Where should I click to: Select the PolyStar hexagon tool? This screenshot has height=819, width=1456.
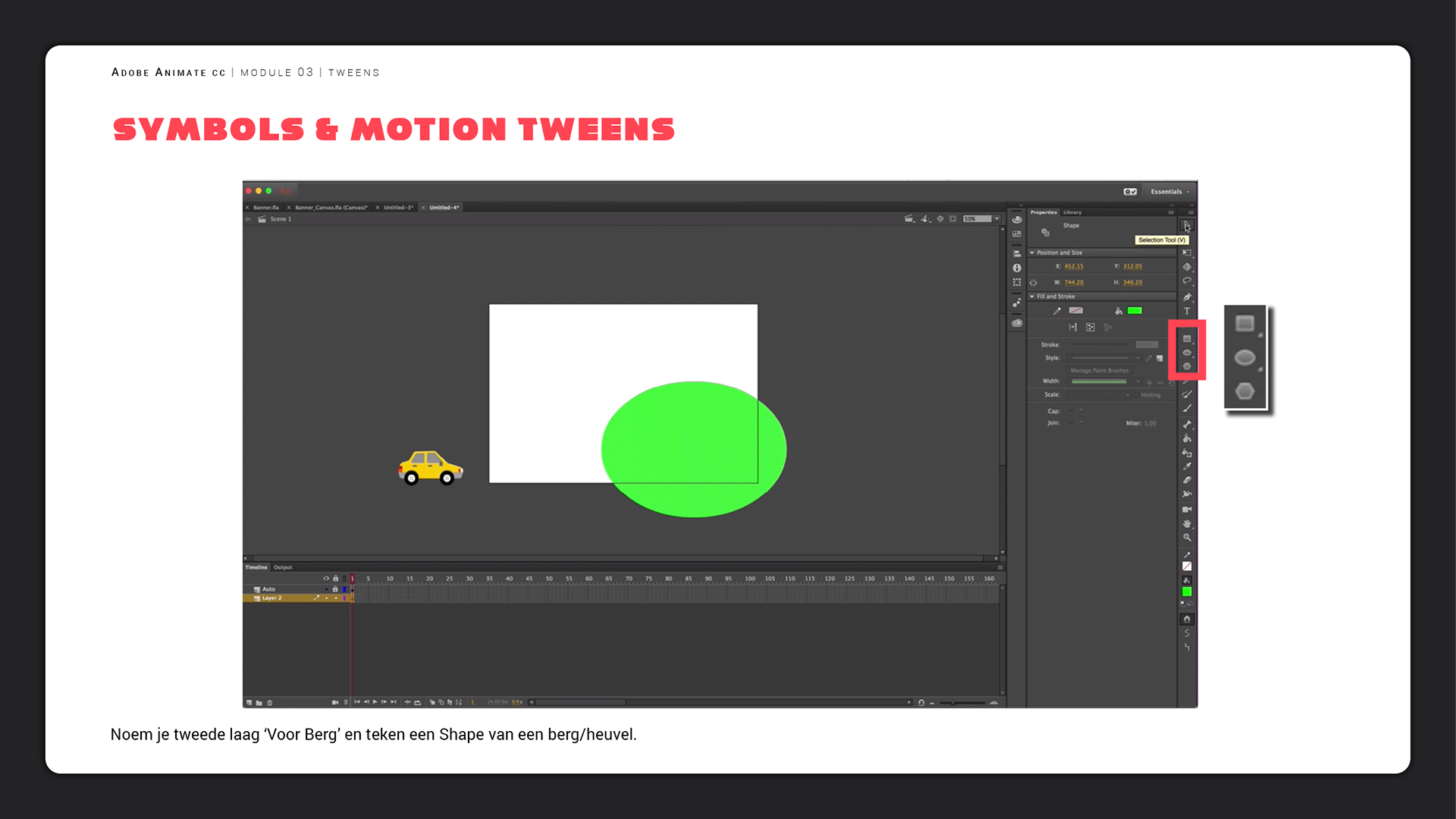1187,366
